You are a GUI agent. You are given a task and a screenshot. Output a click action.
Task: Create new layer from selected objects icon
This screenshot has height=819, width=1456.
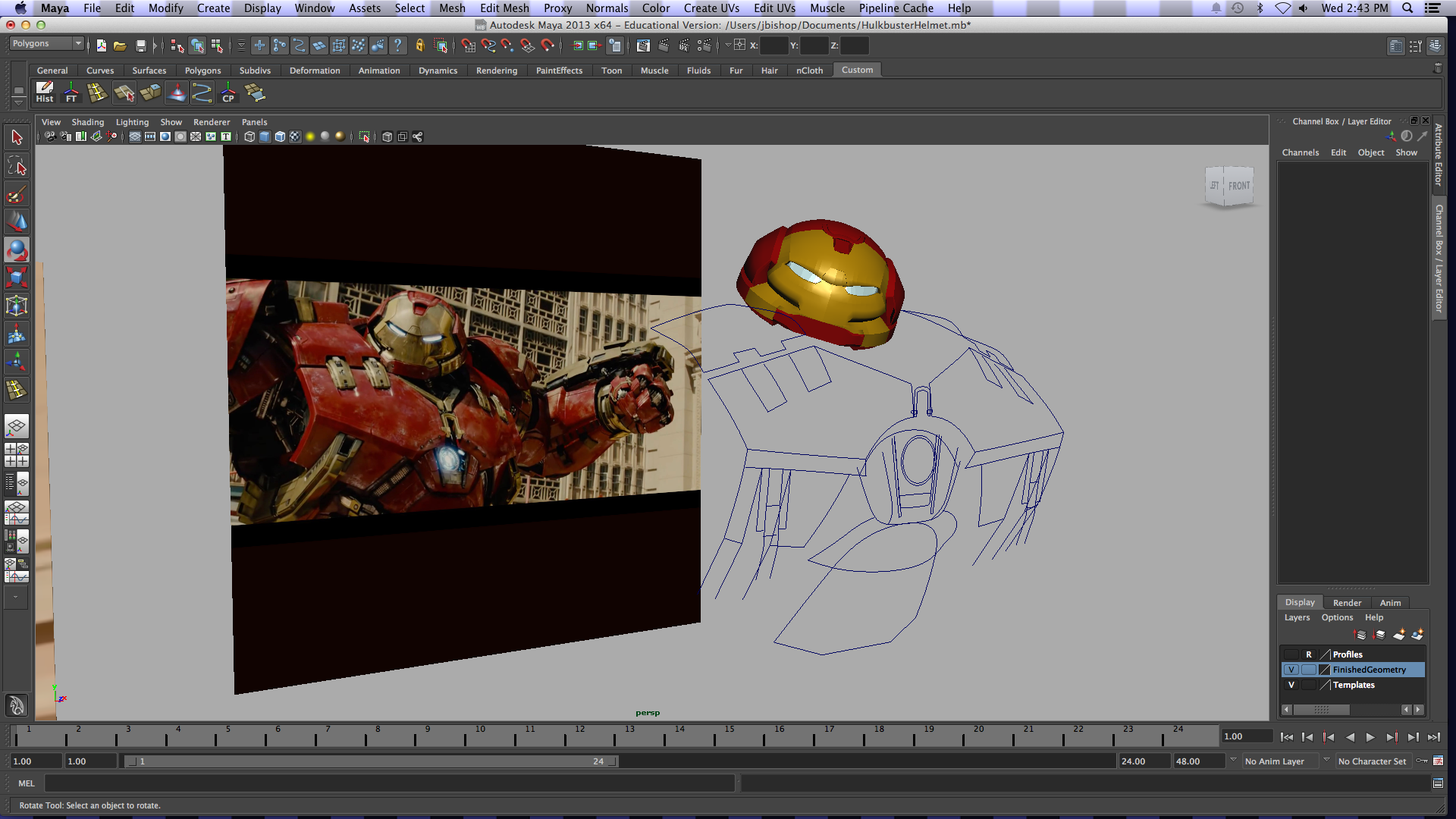pos(1417,634)
